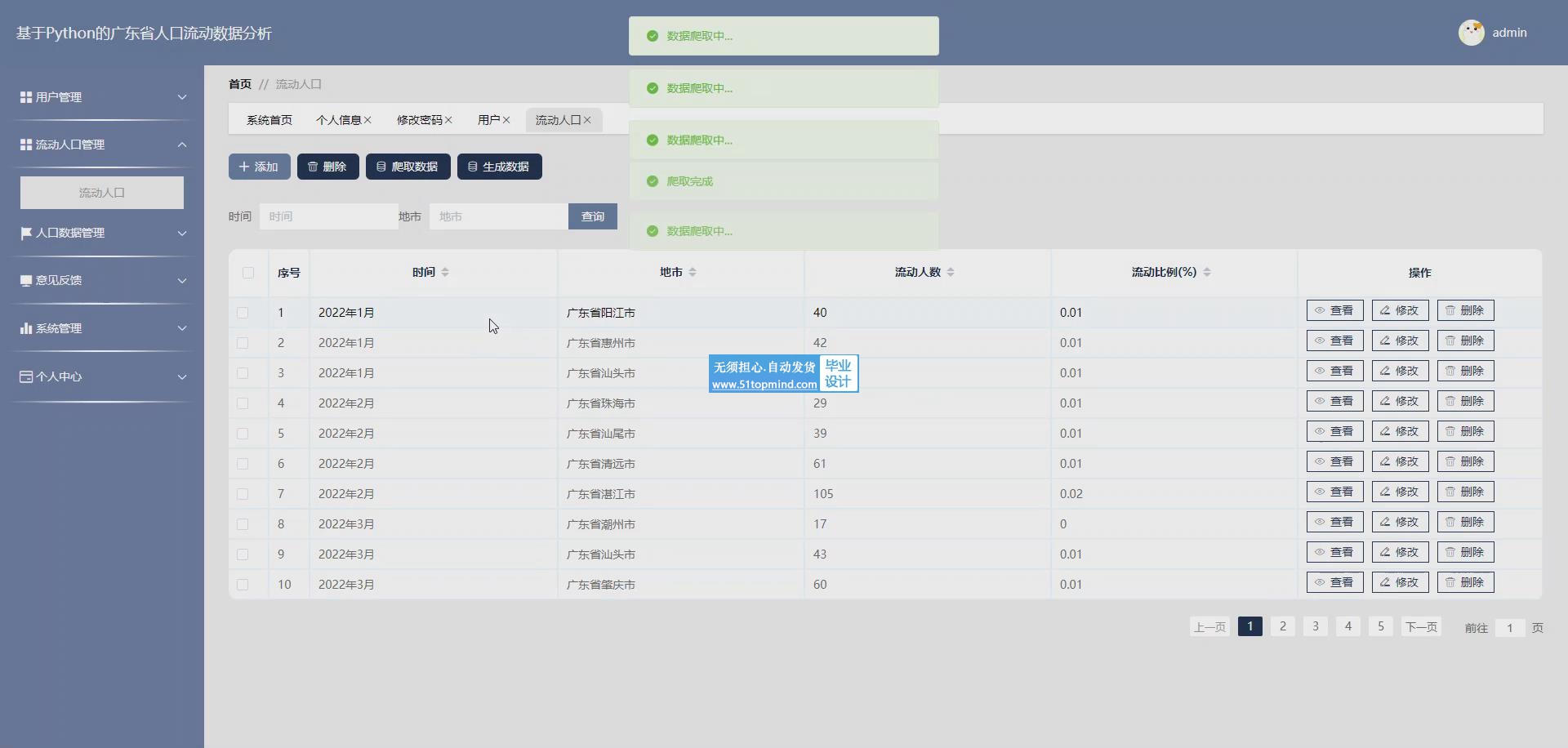1568x748 pixels.
Task: Click the 添加 button
Action: point(260,167)
